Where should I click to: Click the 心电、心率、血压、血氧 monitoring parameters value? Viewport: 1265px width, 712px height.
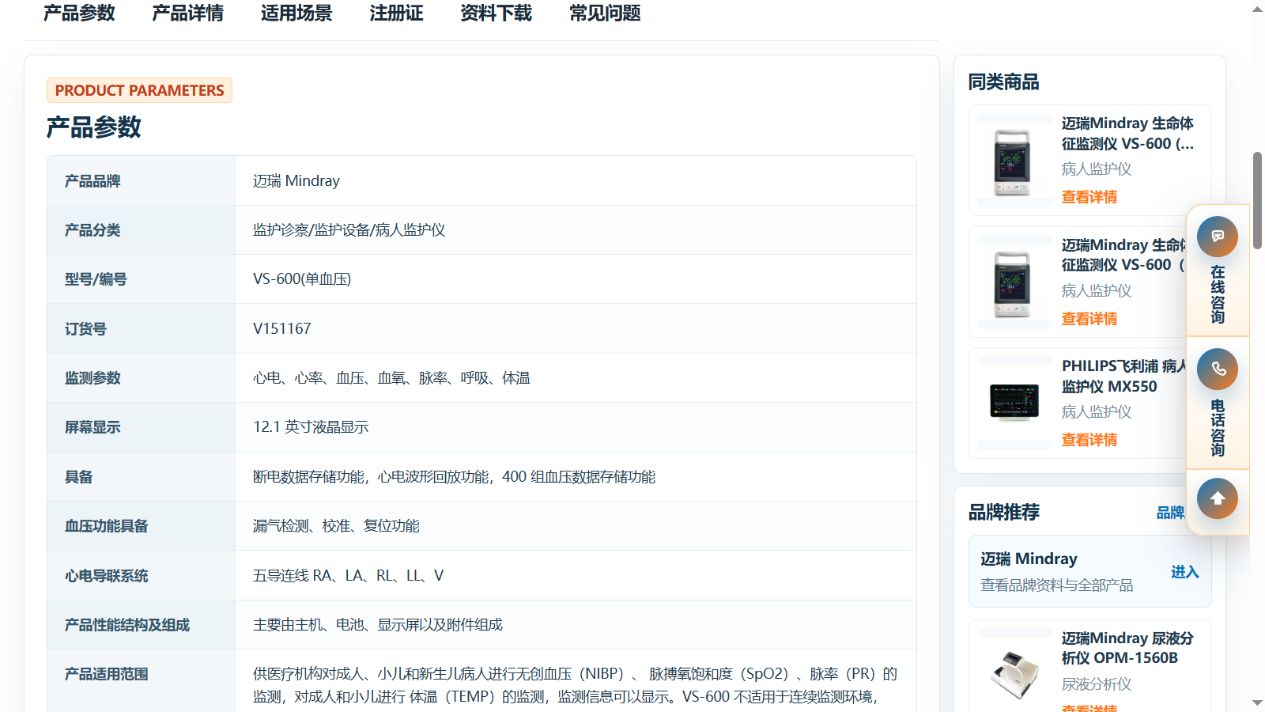coord(391,378)
